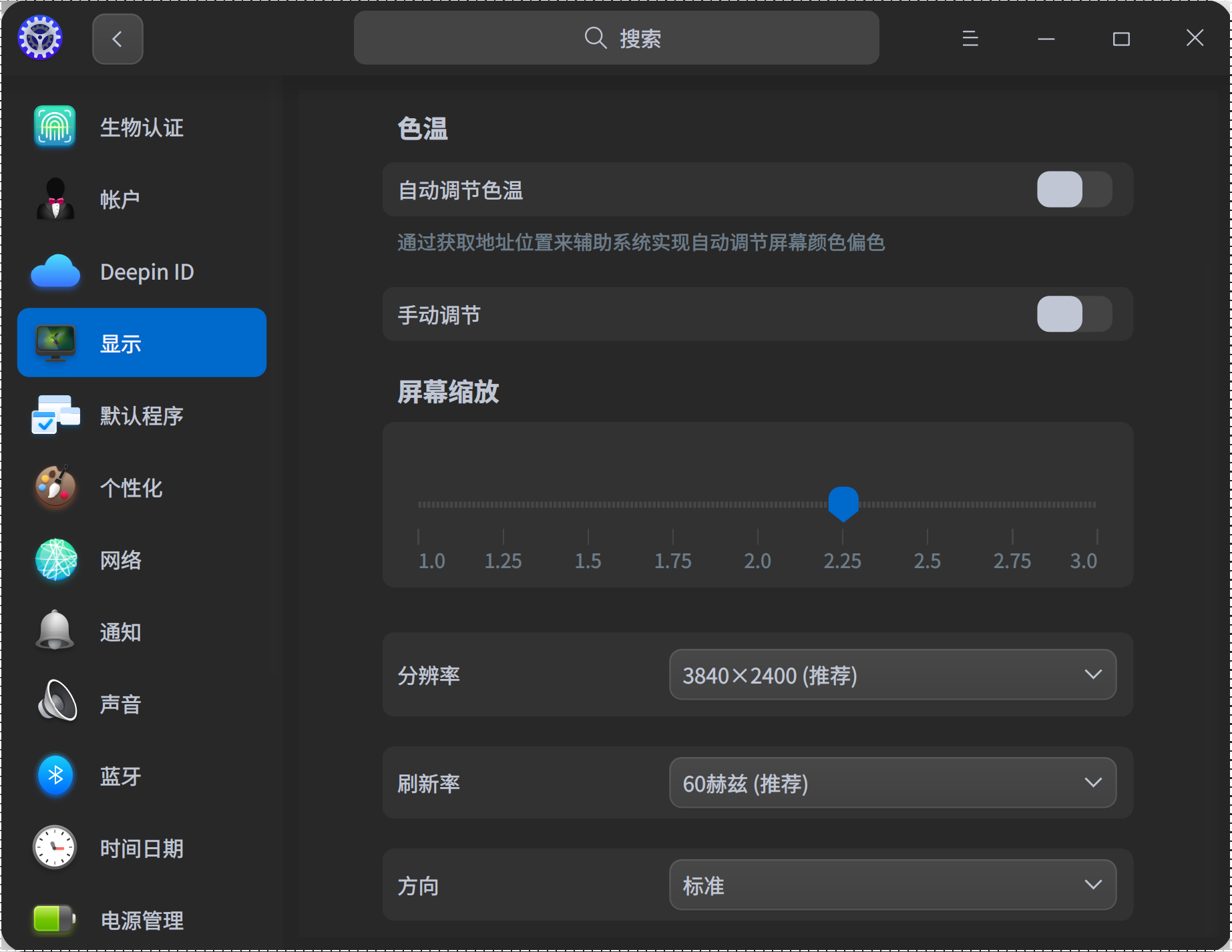Screen dimensions: 1232x952
Task: Open the hamburger menu button
Action: pos(969,38)
